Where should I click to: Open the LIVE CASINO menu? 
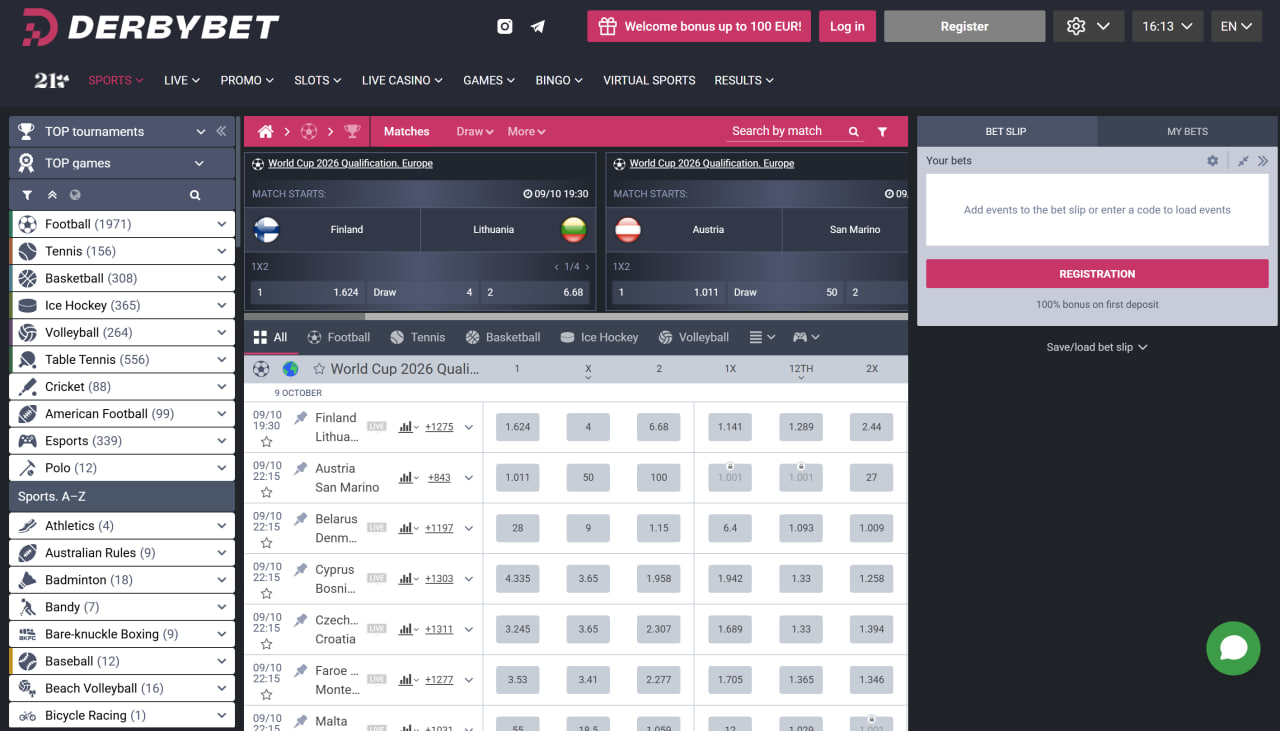[402, 80]
